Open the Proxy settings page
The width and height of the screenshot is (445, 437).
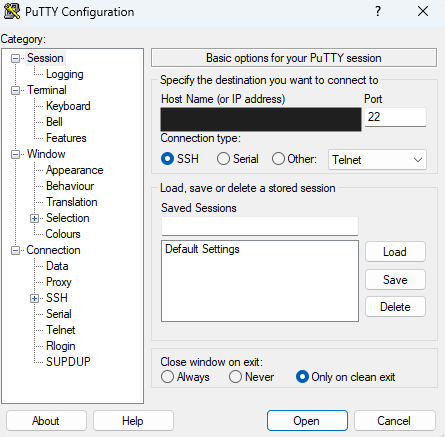(59, 282)
